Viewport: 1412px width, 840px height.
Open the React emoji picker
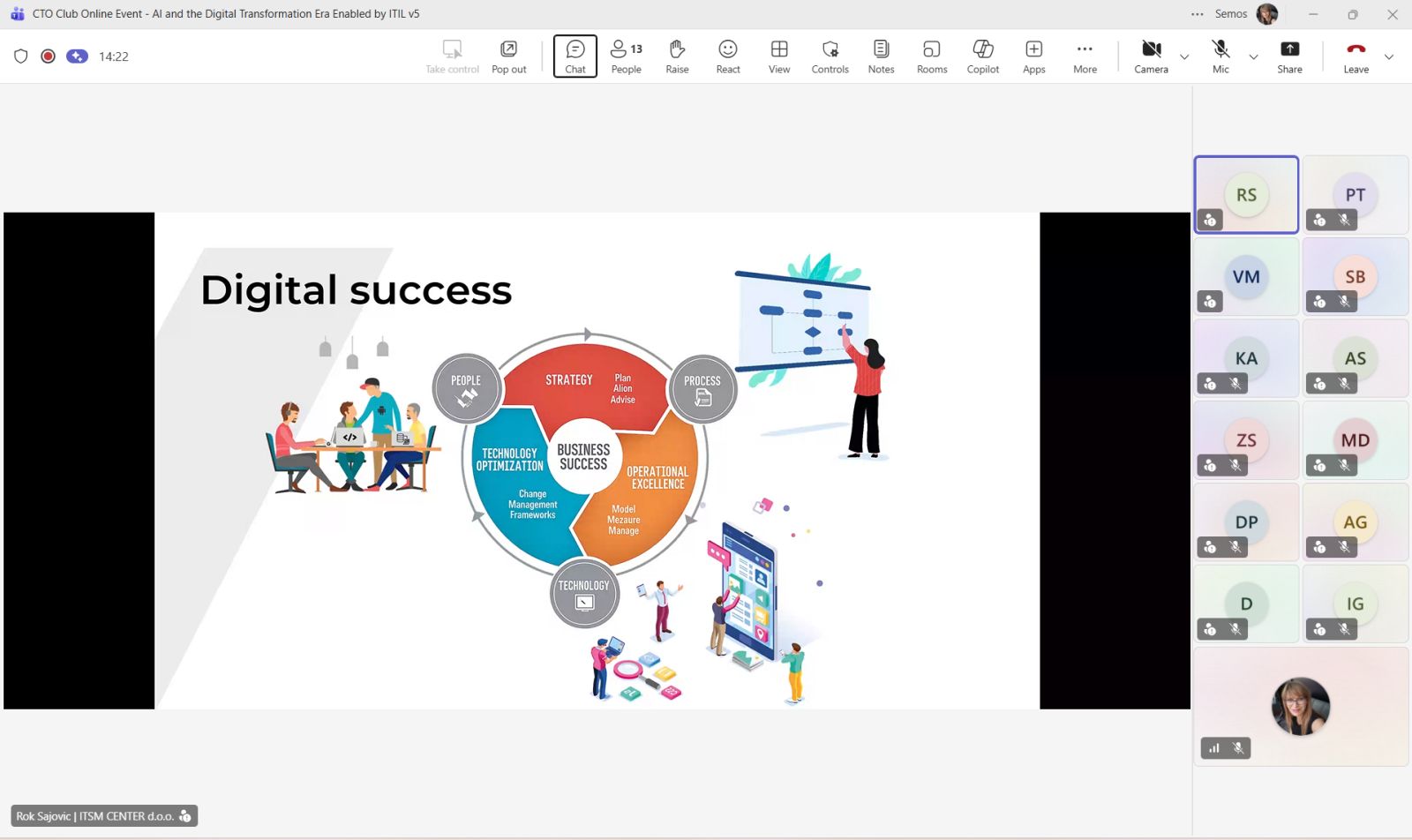click(x=728, y=56)
